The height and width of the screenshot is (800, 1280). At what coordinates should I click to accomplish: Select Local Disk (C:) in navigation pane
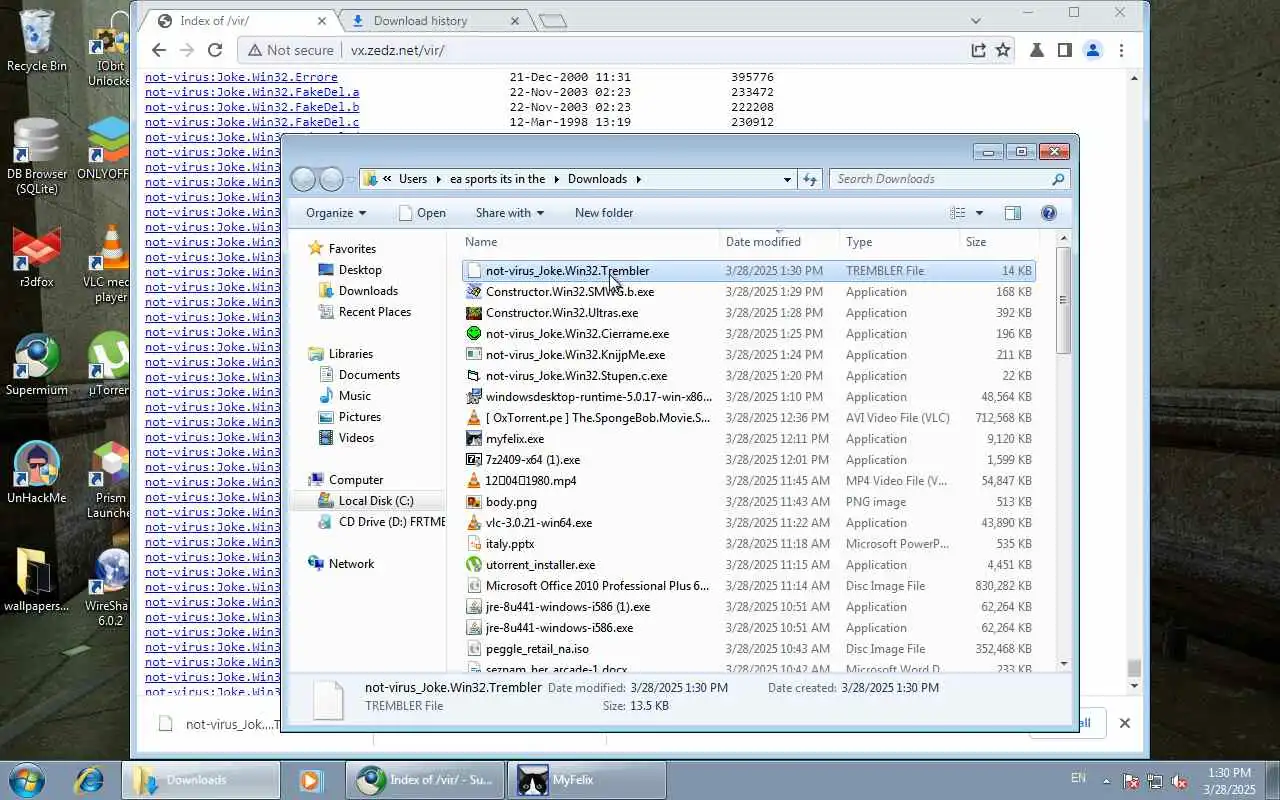(x=375, y=501)
